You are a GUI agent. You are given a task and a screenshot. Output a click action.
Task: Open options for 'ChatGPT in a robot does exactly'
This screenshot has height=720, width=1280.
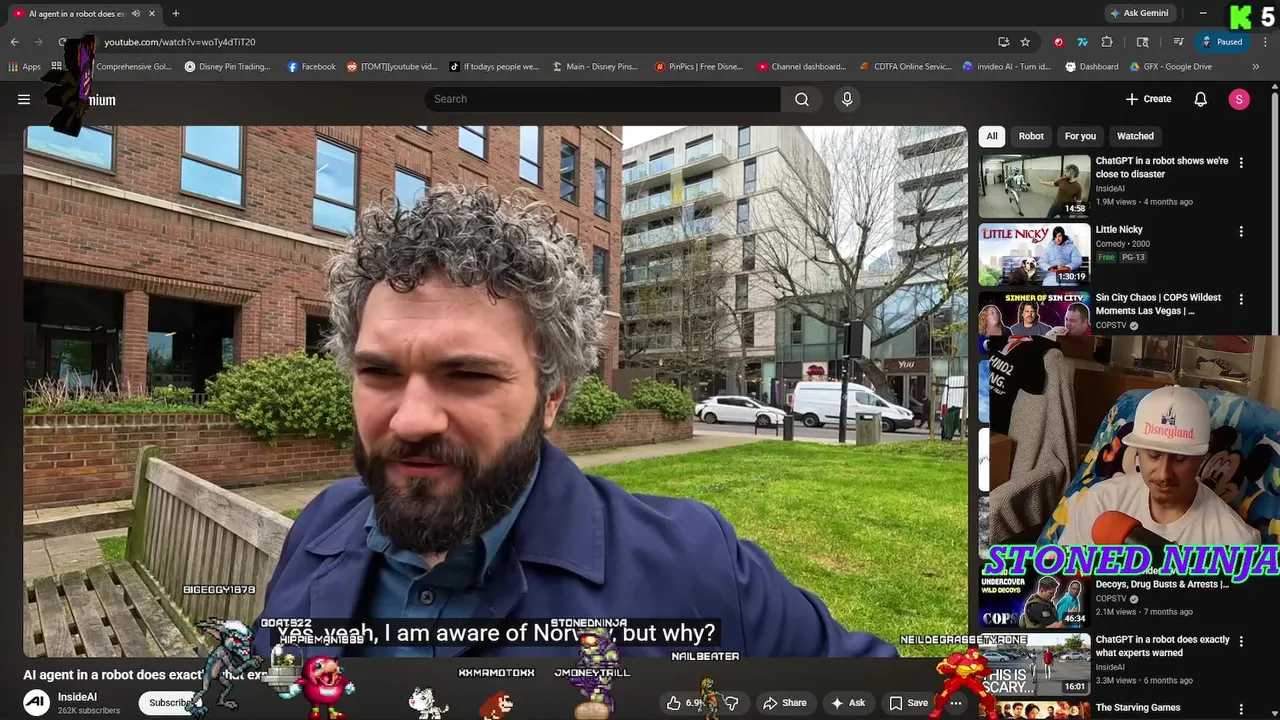point(1241,641)
